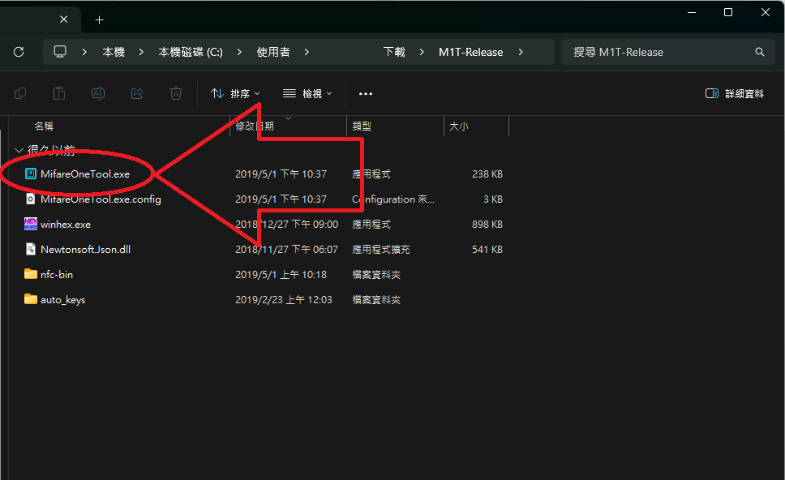
Task: Expand the chevron after 本機 breadcrumb
Action: pyautogui.click(x=141, y=52)
